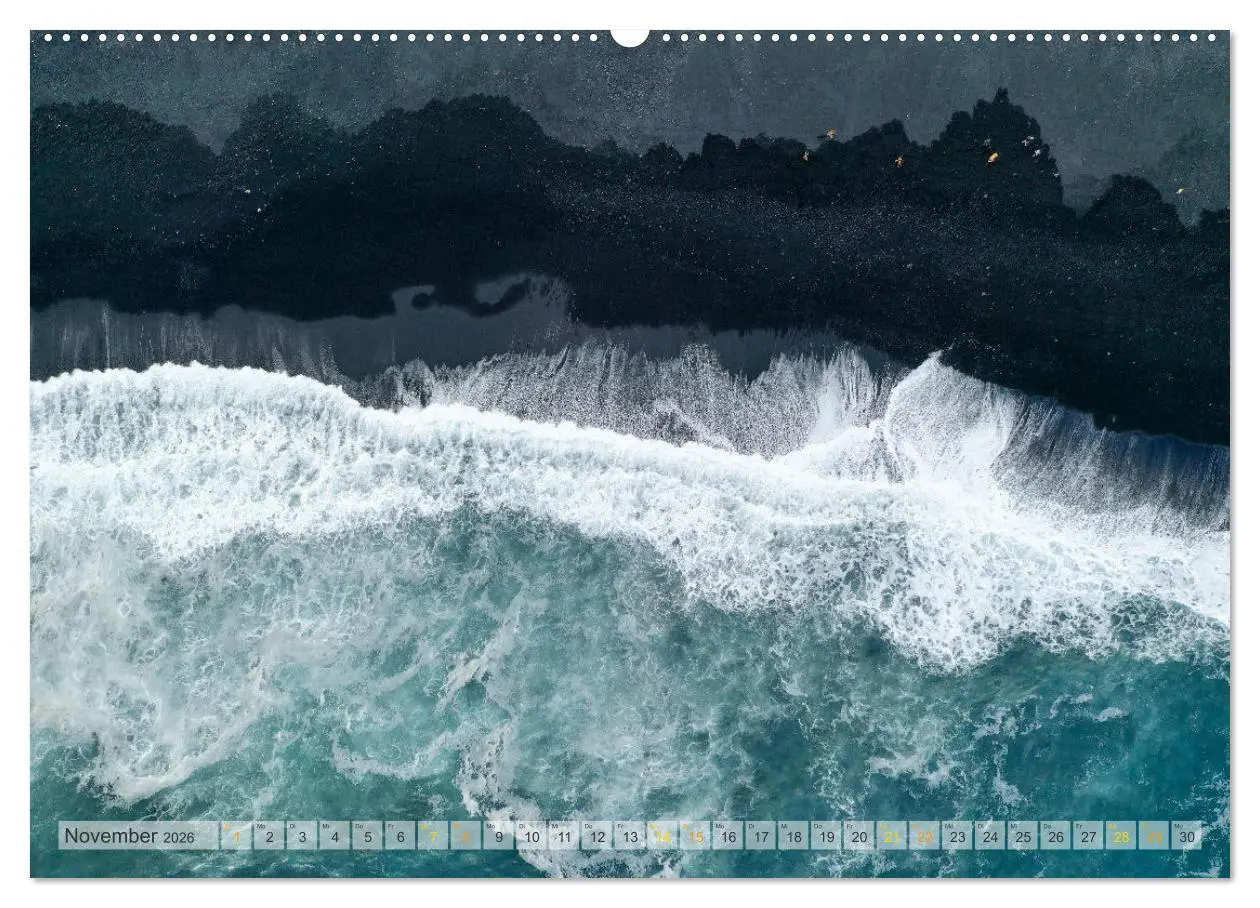Choose date cell 9 of November
This screenshot has height=908, width=1260.
498,836
